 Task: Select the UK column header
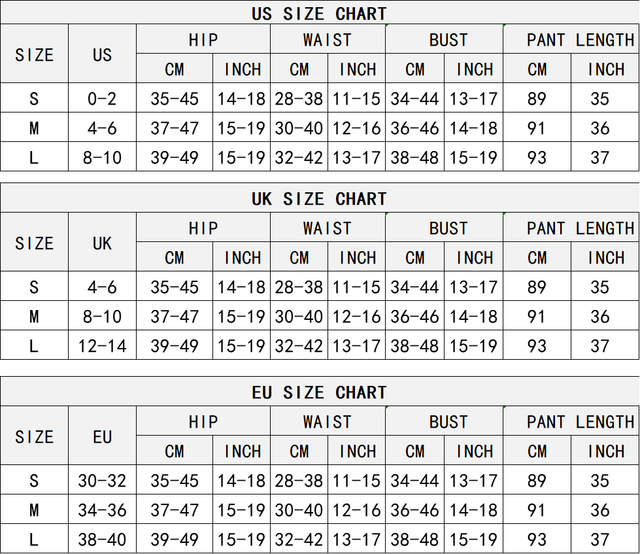[x=102, y=243]
